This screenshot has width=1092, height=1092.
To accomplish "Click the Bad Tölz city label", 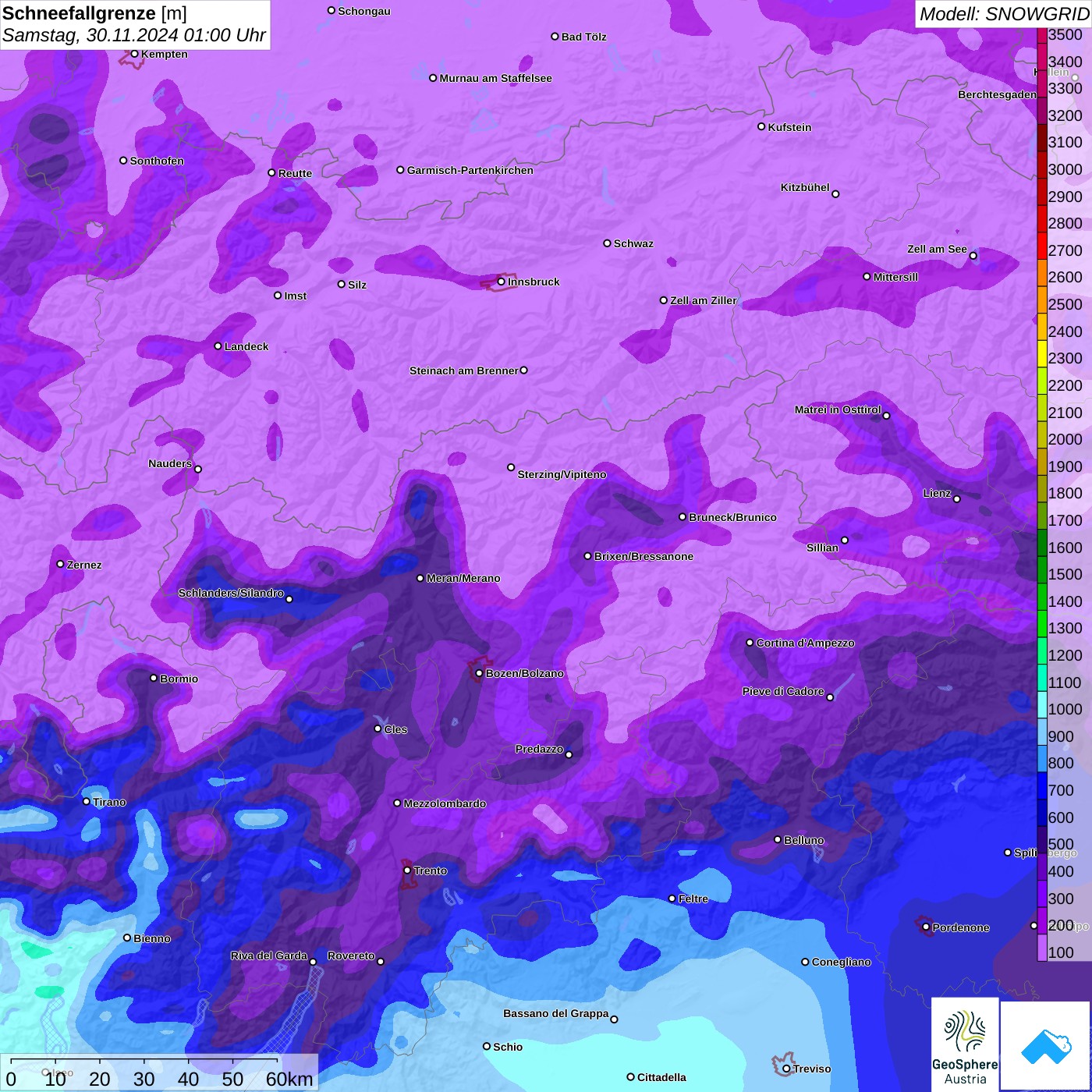I will pos(584,37).
